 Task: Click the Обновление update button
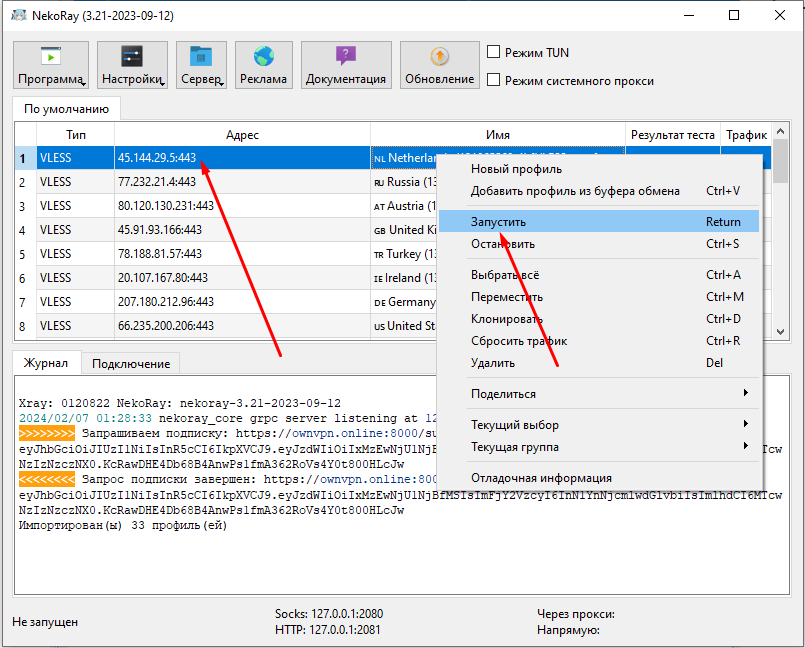coord(439,65)
